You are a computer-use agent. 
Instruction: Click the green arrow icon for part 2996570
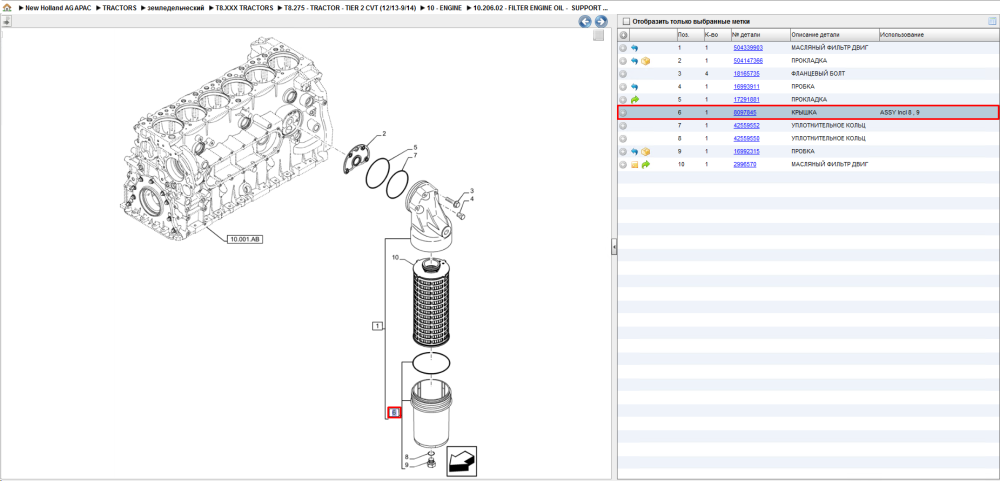coord(645,165)
